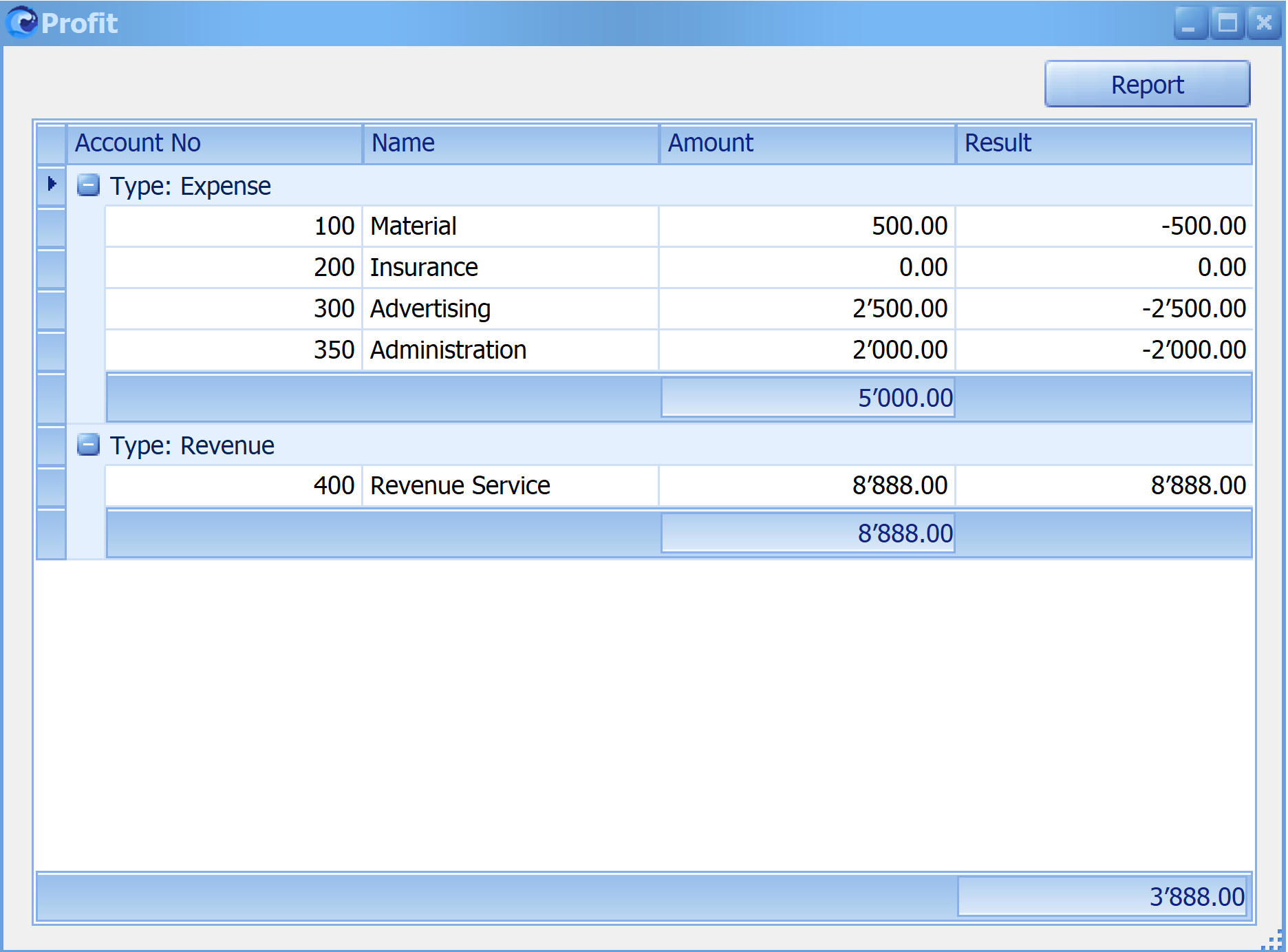Click Administration amount 2'000.00 cell
This screenshot has width=1288, height=952.
[807, 350]
